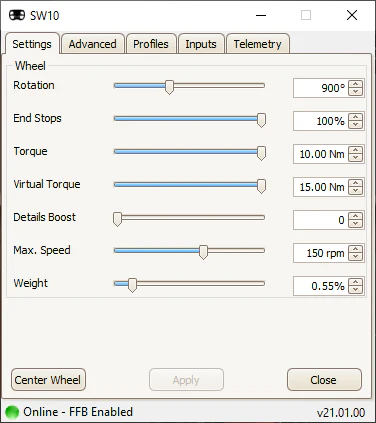Image resolution: width=376 pixels, height=423 pixels.
Task: Decrease Virtual Torque with down arrow
Action: coord(356,191)
